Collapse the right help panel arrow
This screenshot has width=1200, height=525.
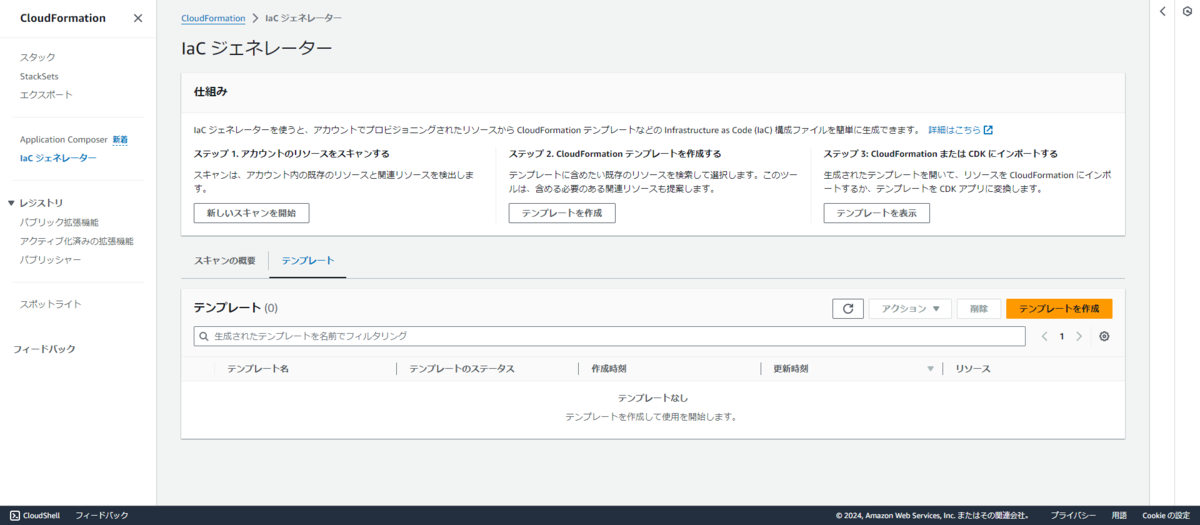[x=1162, y=11]
